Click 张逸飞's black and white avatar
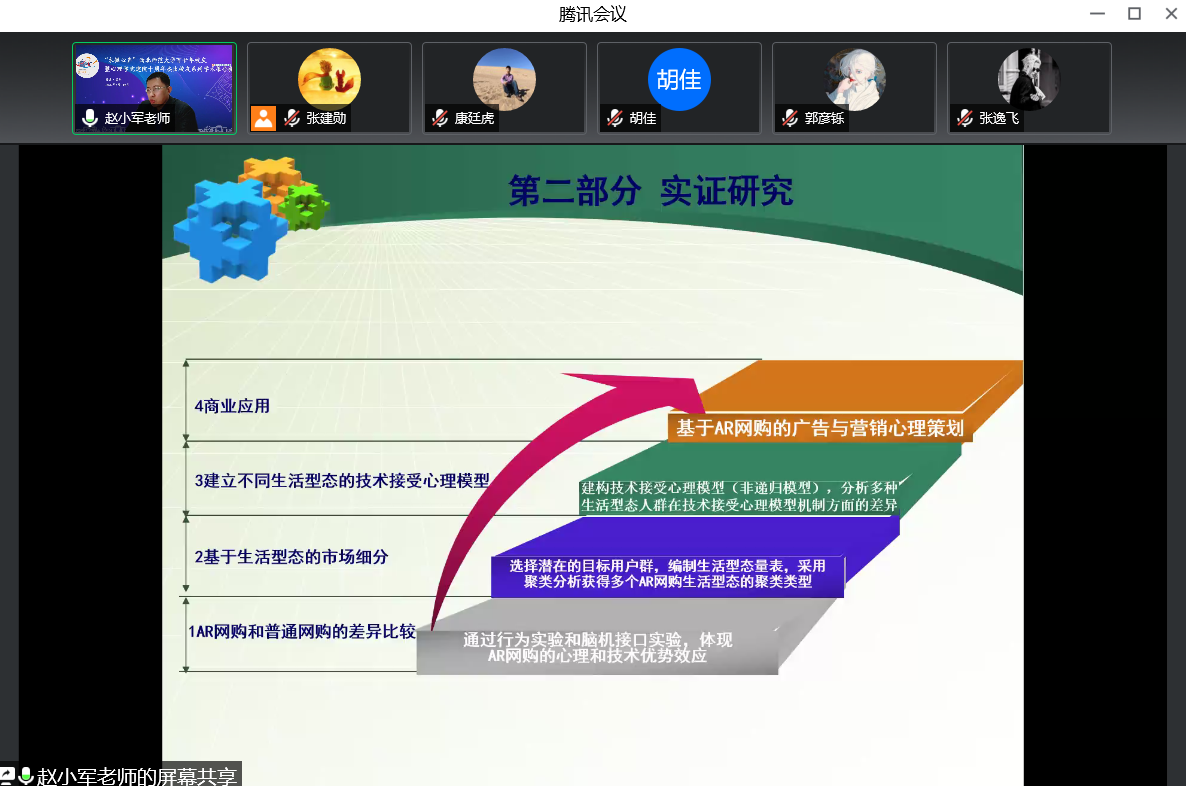This screenshot has height=786, width=1186. tap(1029, 78)
